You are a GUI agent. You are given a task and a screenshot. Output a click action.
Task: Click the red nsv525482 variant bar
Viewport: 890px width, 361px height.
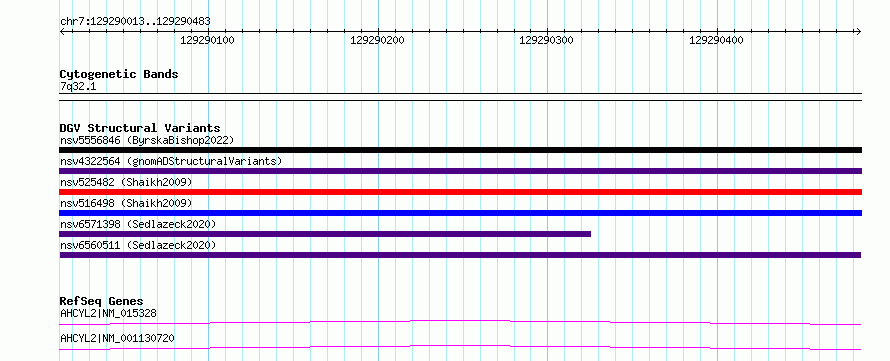tap(460, 192)
